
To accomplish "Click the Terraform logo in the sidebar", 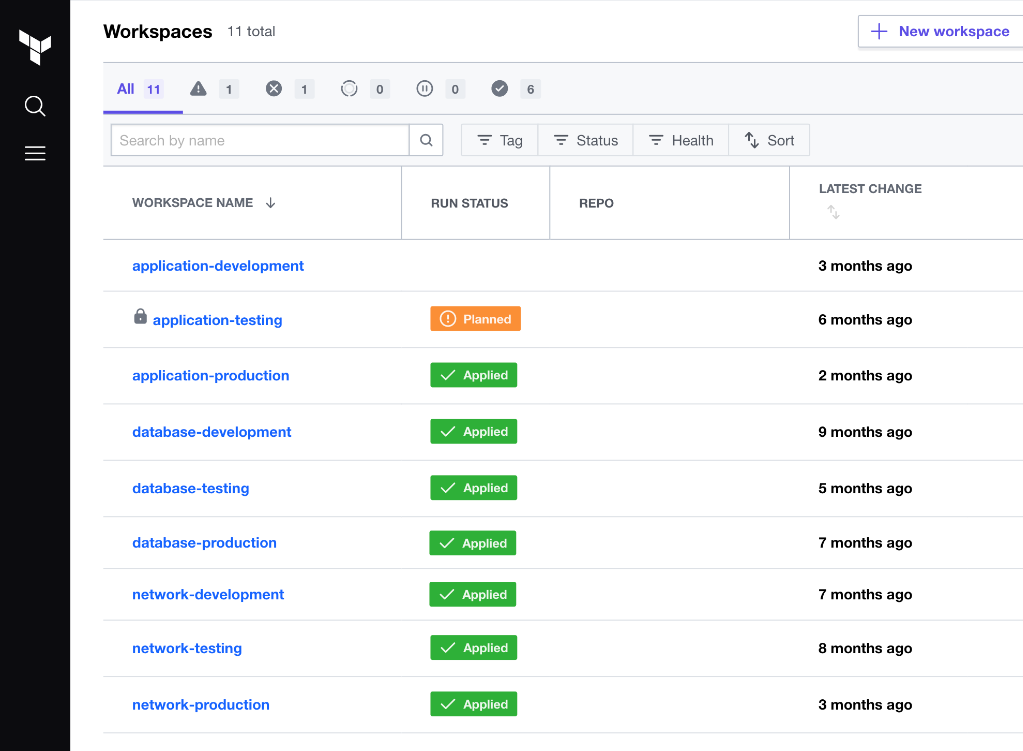I will (34, 46).
